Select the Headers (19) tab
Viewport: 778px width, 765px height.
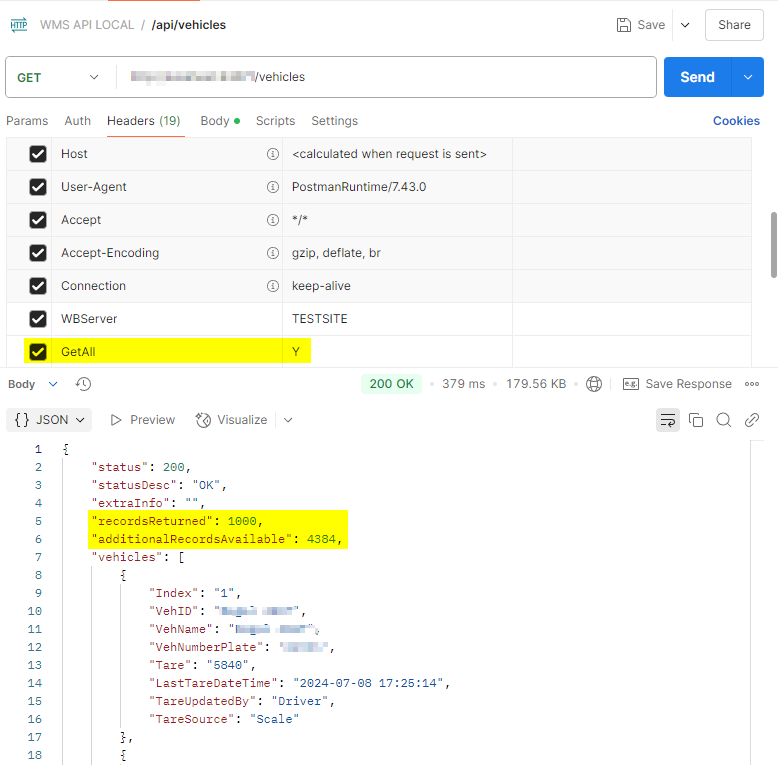tap(144, 121)
